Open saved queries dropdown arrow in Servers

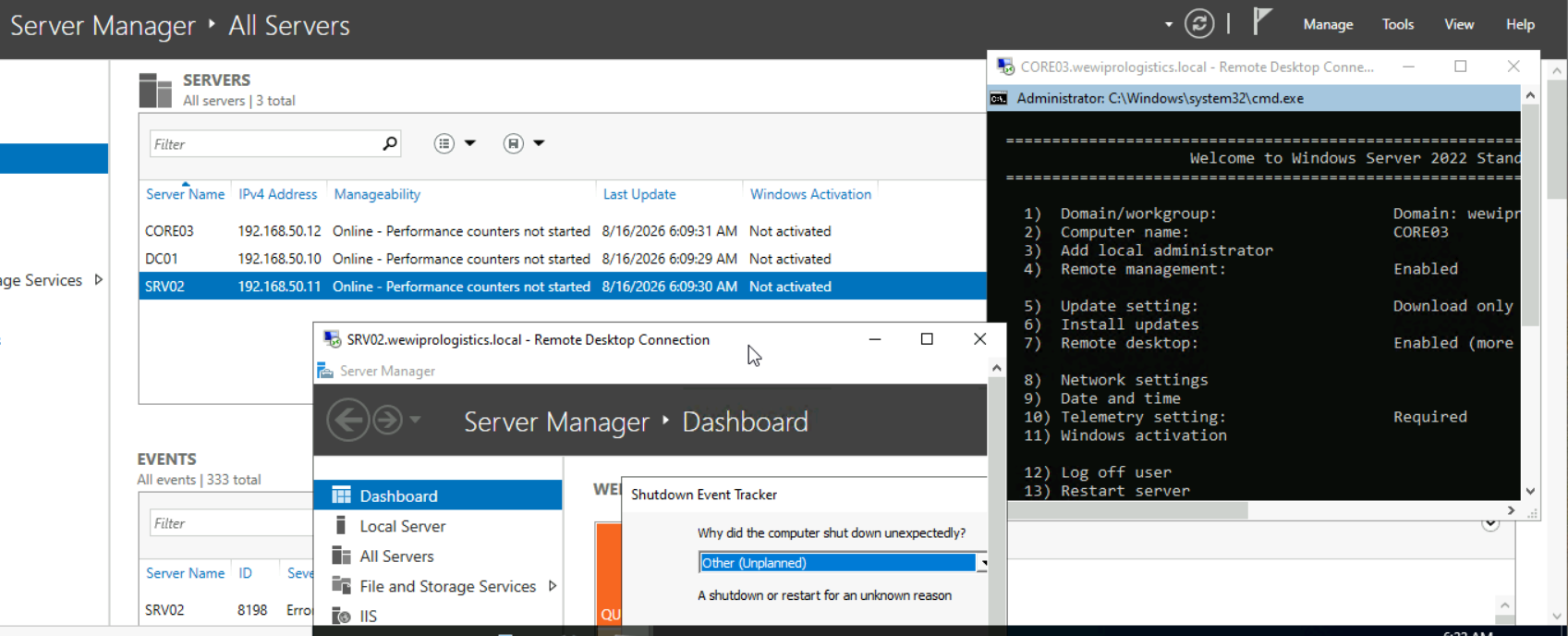click(539, 143)
